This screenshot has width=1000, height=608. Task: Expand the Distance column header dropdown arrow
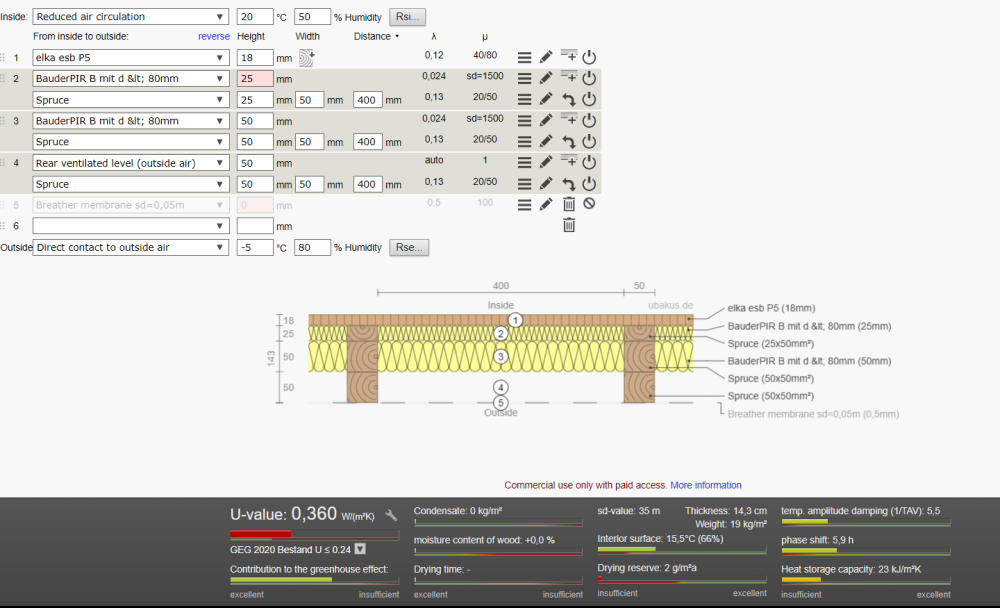(397, 36)
